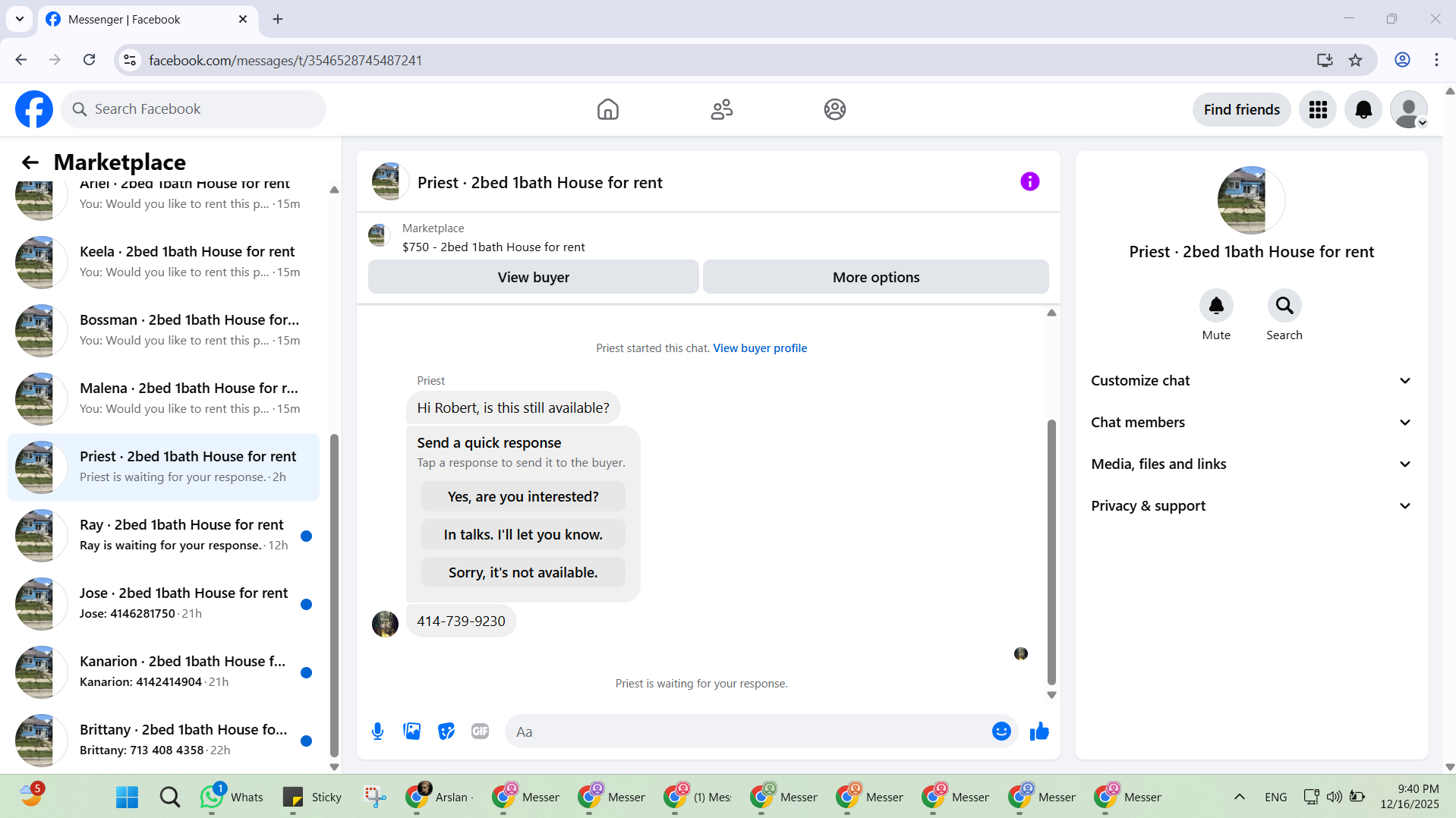Open a new browser tab

[278, 20]
